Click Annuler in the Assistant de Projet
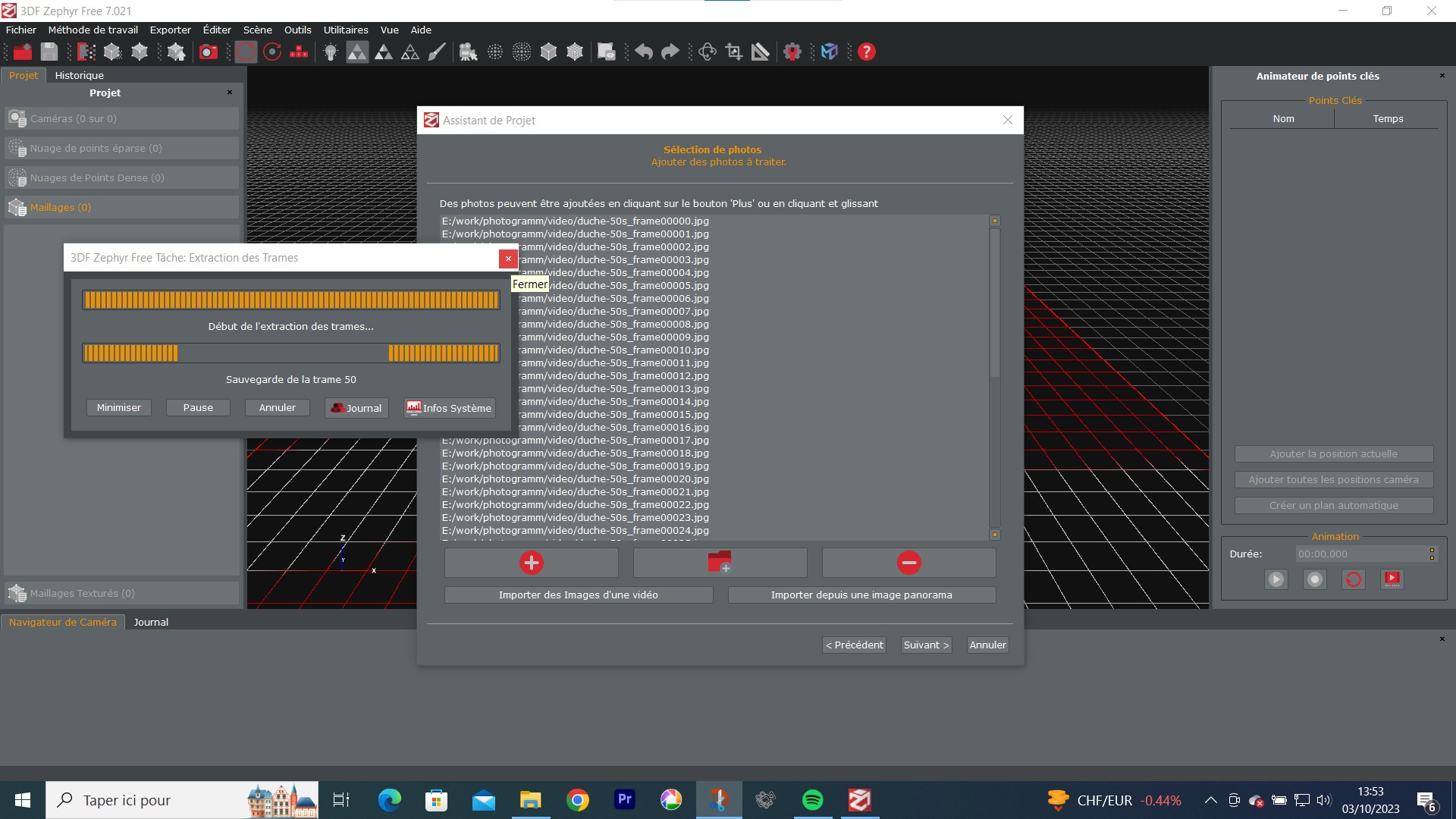The image size is (1456, 819). coord(988,645)
